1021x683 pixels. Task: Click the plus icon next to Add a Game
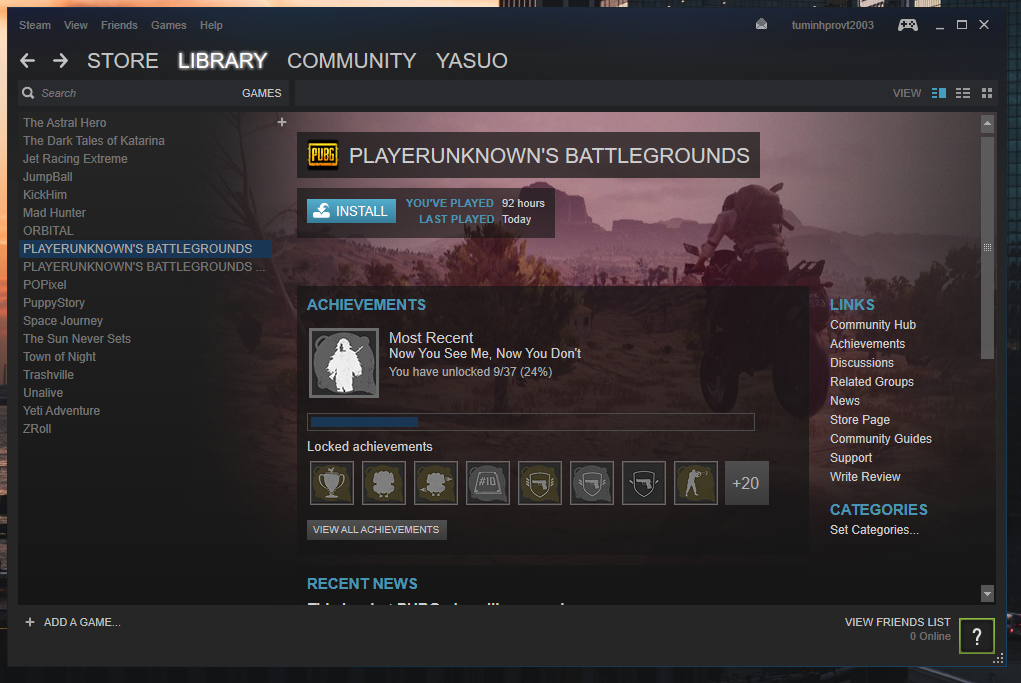30,622
